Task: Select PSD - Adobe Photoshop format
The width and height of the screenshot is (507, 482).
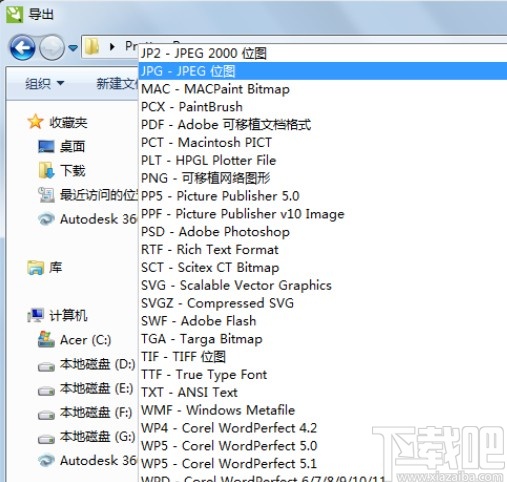Action: pos(322,232)
